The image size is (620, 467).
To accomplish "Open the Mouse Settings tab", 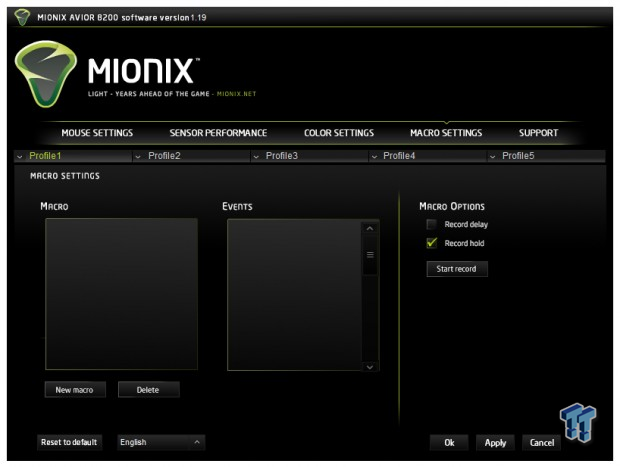I will point(97,133).
